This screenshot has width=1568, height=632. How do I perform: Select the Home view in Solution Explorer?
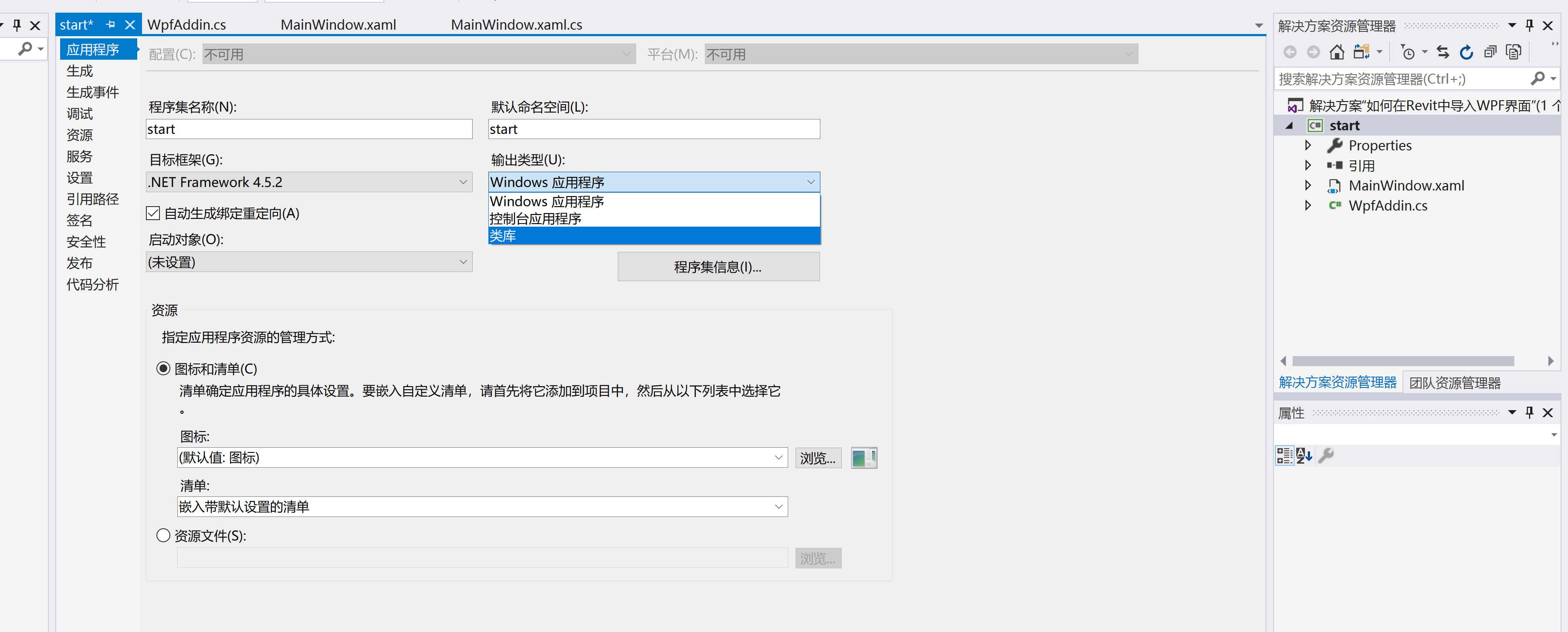click(x=1337, y=52)
